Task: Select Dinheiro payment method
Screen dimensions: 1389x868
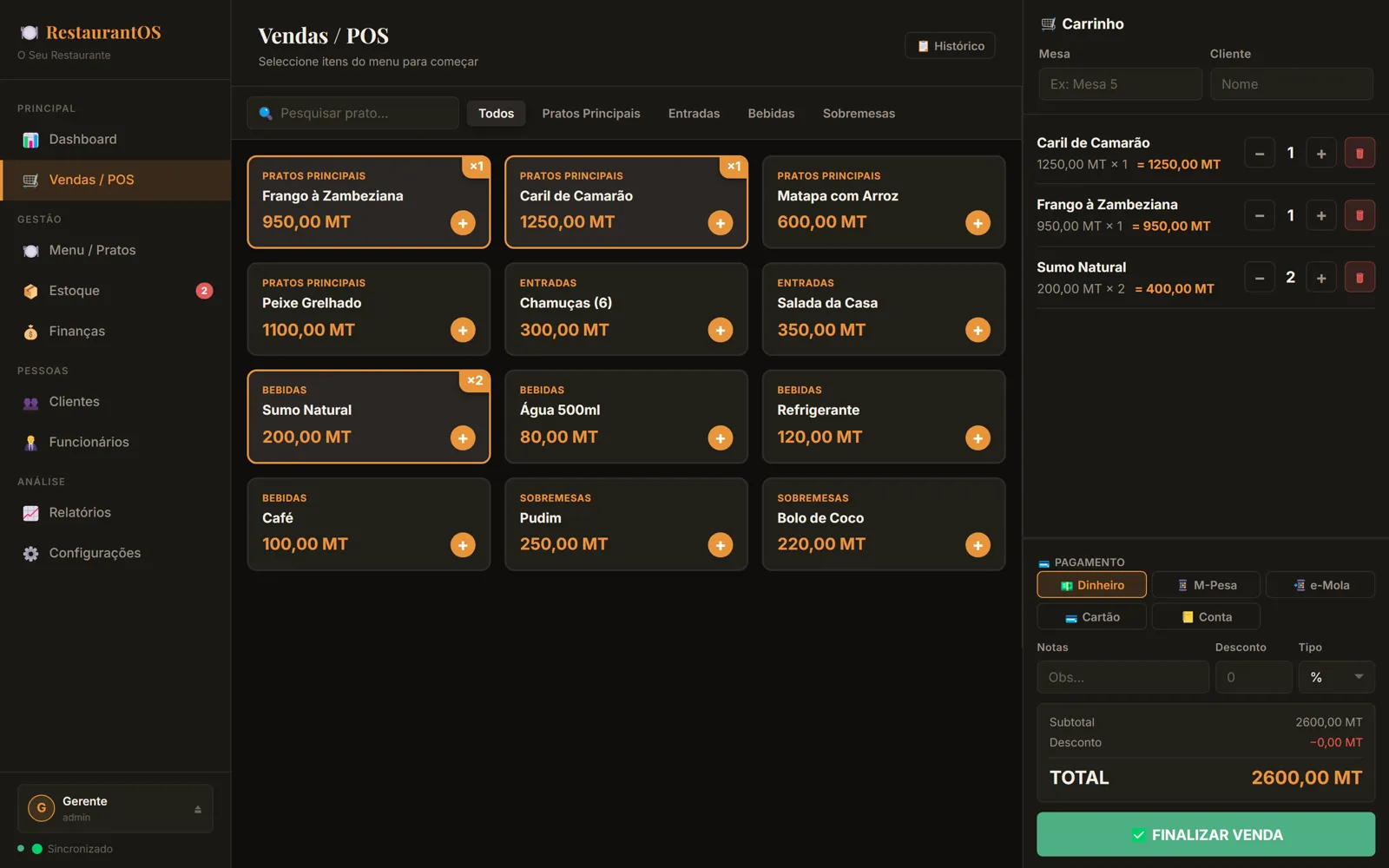Action: click(1091, 585)
